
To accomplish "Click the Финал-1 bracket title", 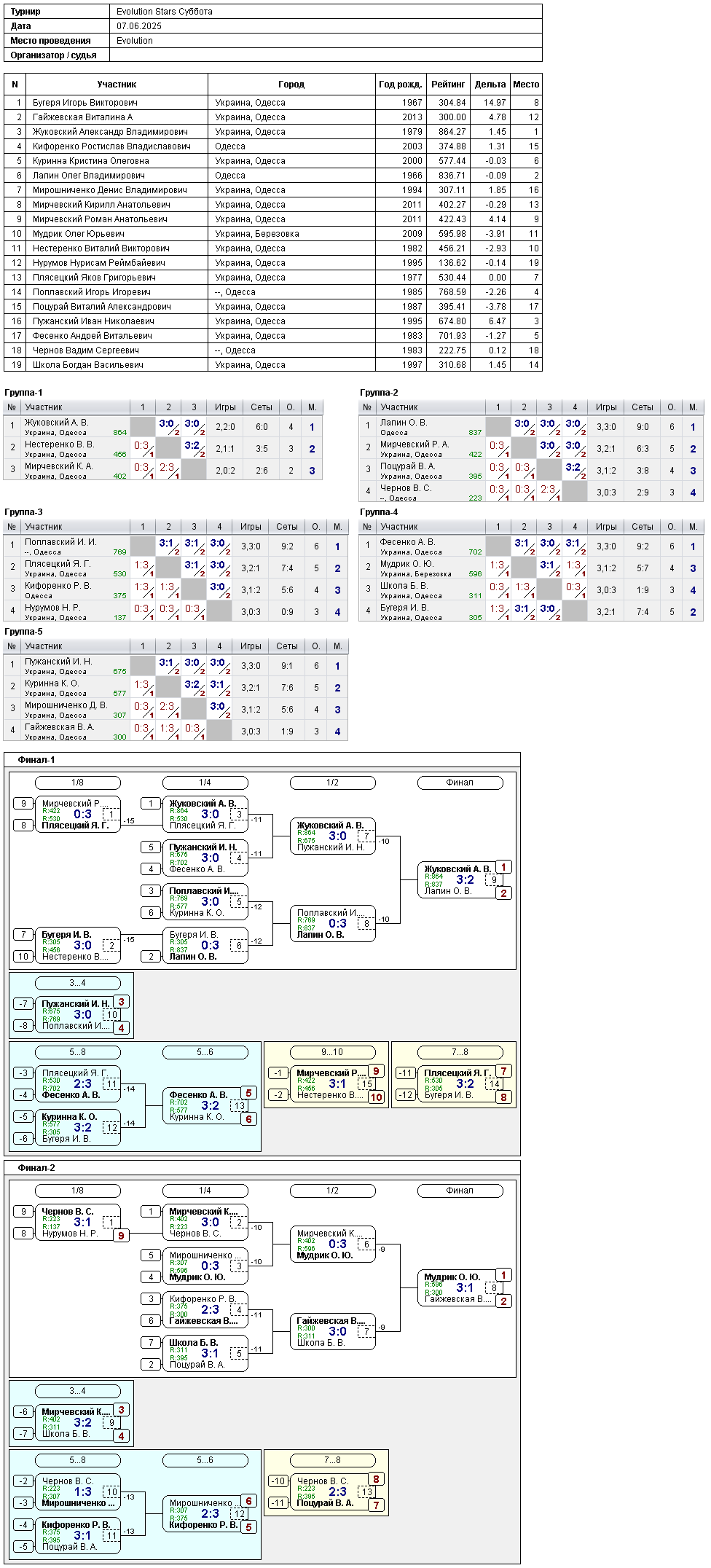I will [36, 760].
